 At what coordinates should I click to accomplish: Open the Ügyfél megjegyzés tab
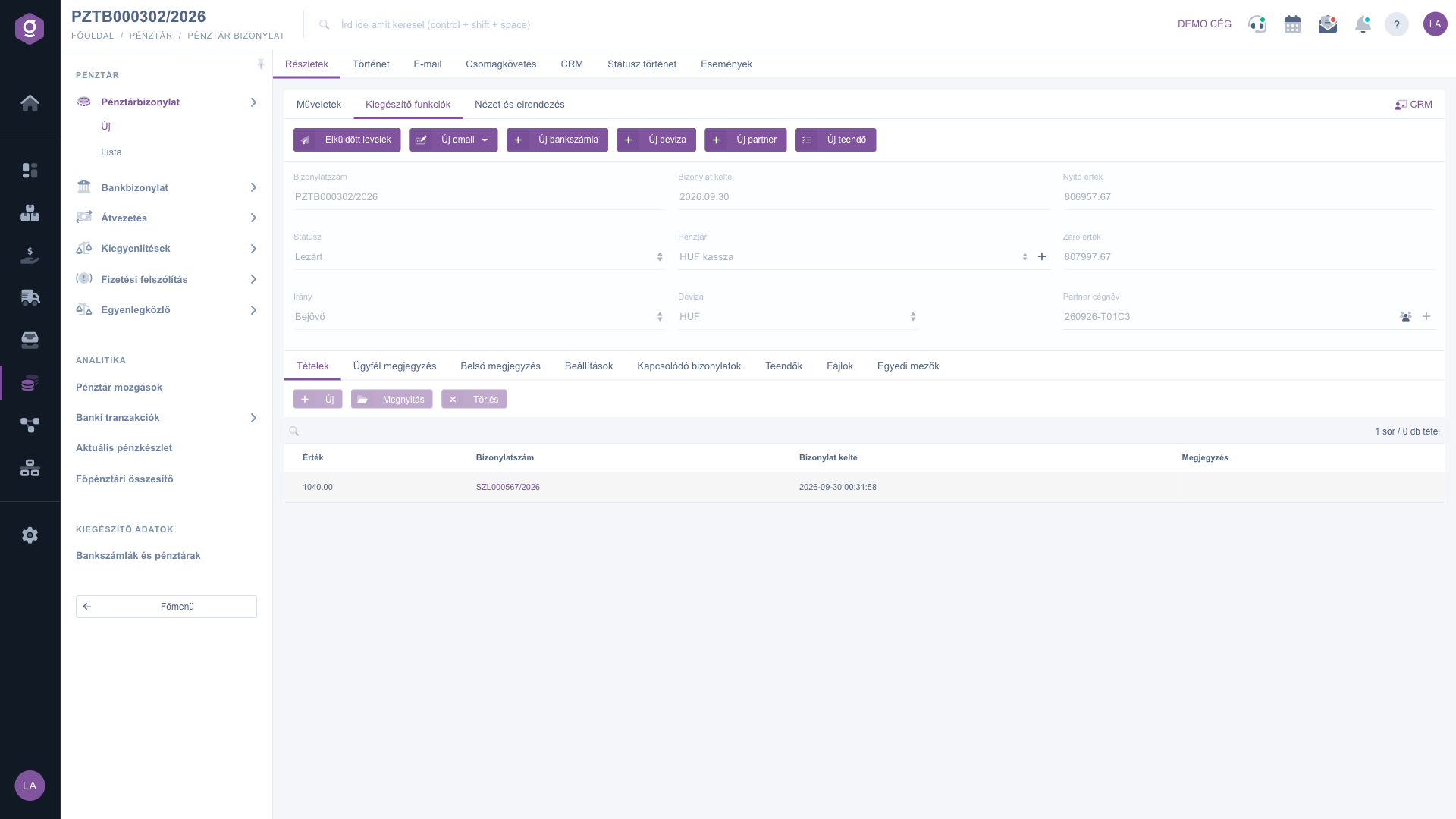coord(394,366)
